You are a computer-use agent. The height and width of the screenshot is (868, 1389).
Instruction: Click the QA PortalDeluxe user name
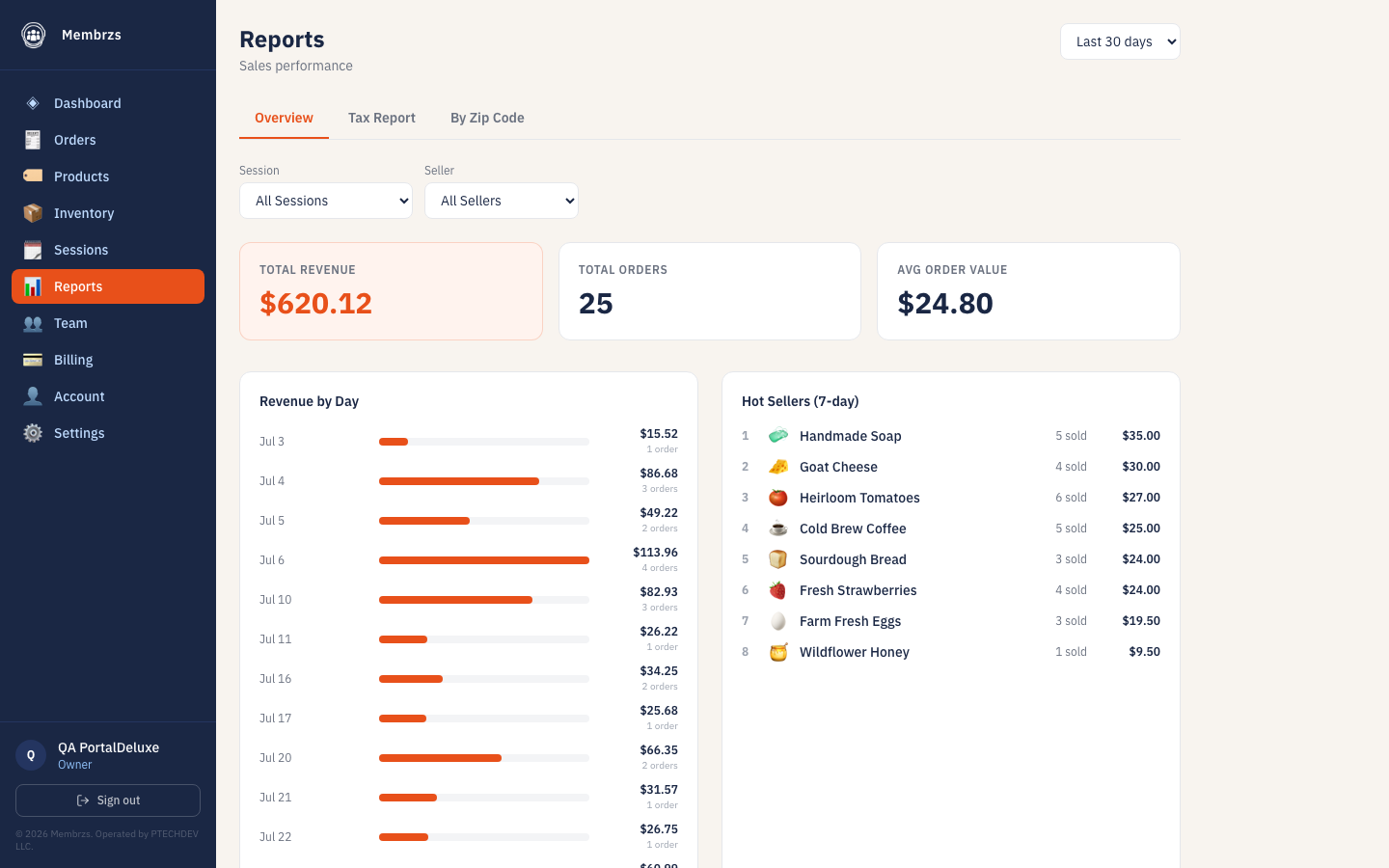click(108, 747)
